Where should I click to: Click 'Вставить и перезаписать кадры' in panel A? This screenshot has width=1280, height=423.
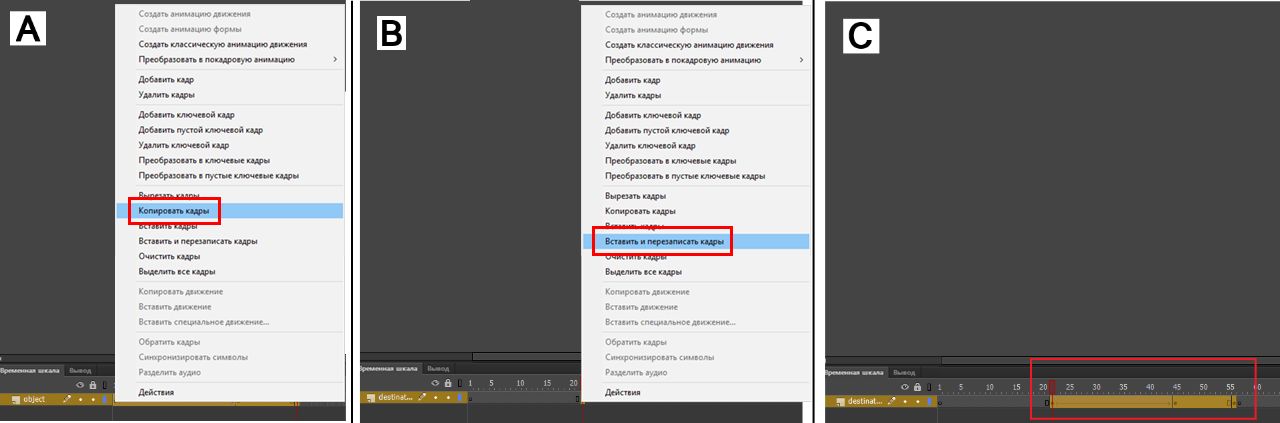[x=198, y=241]
